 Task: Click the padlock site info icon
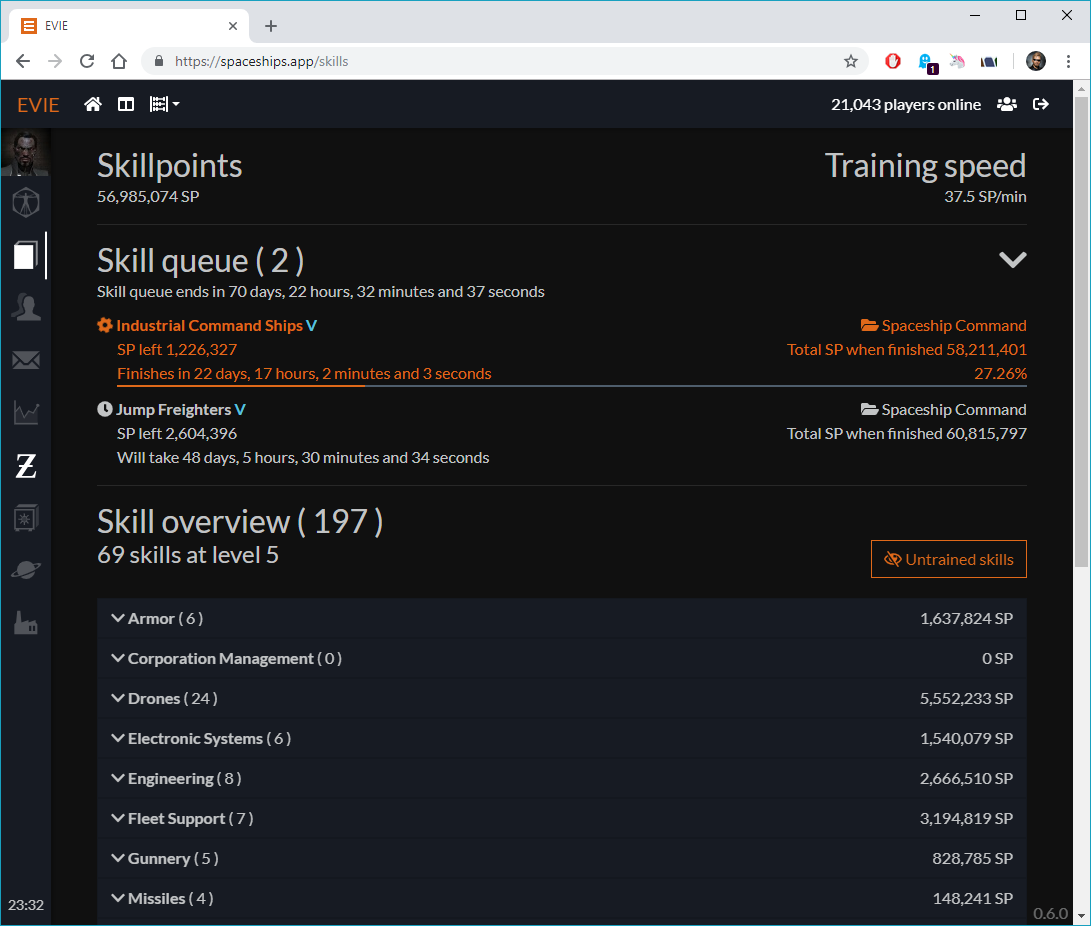pyautogui.click(x=159, y=61)
